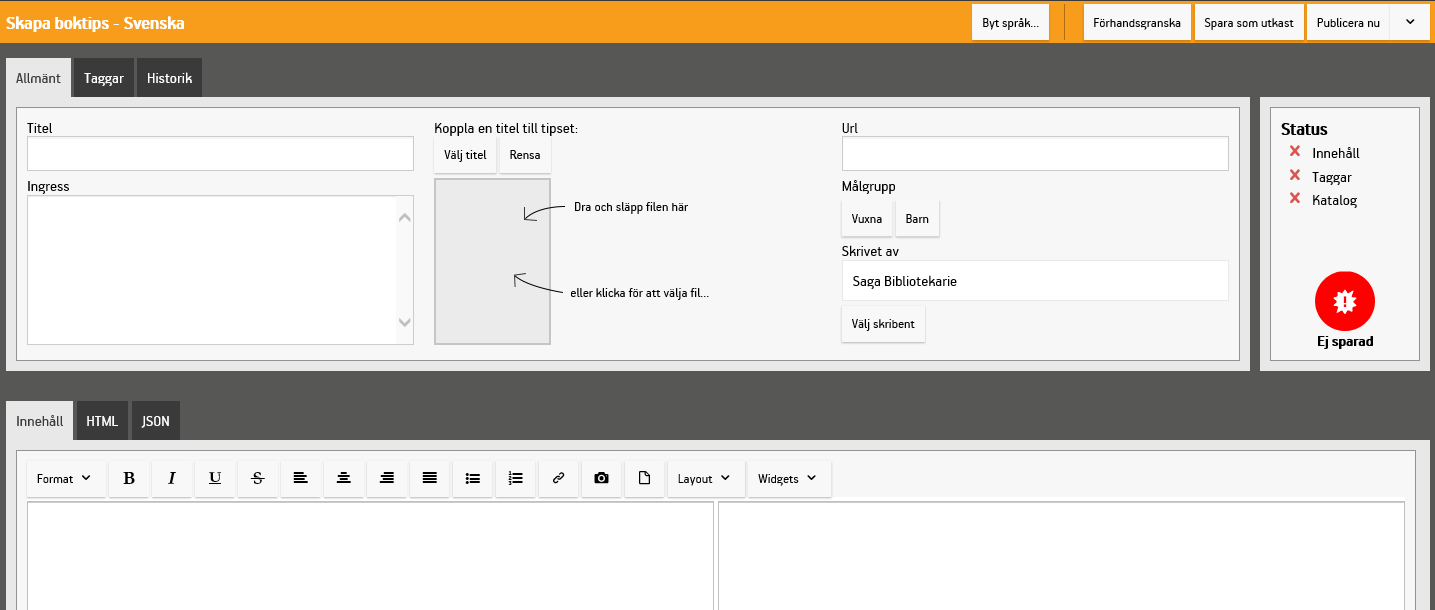Insert file with document icon
This screenshot has width=1435, height=610.
coord(645,479)
